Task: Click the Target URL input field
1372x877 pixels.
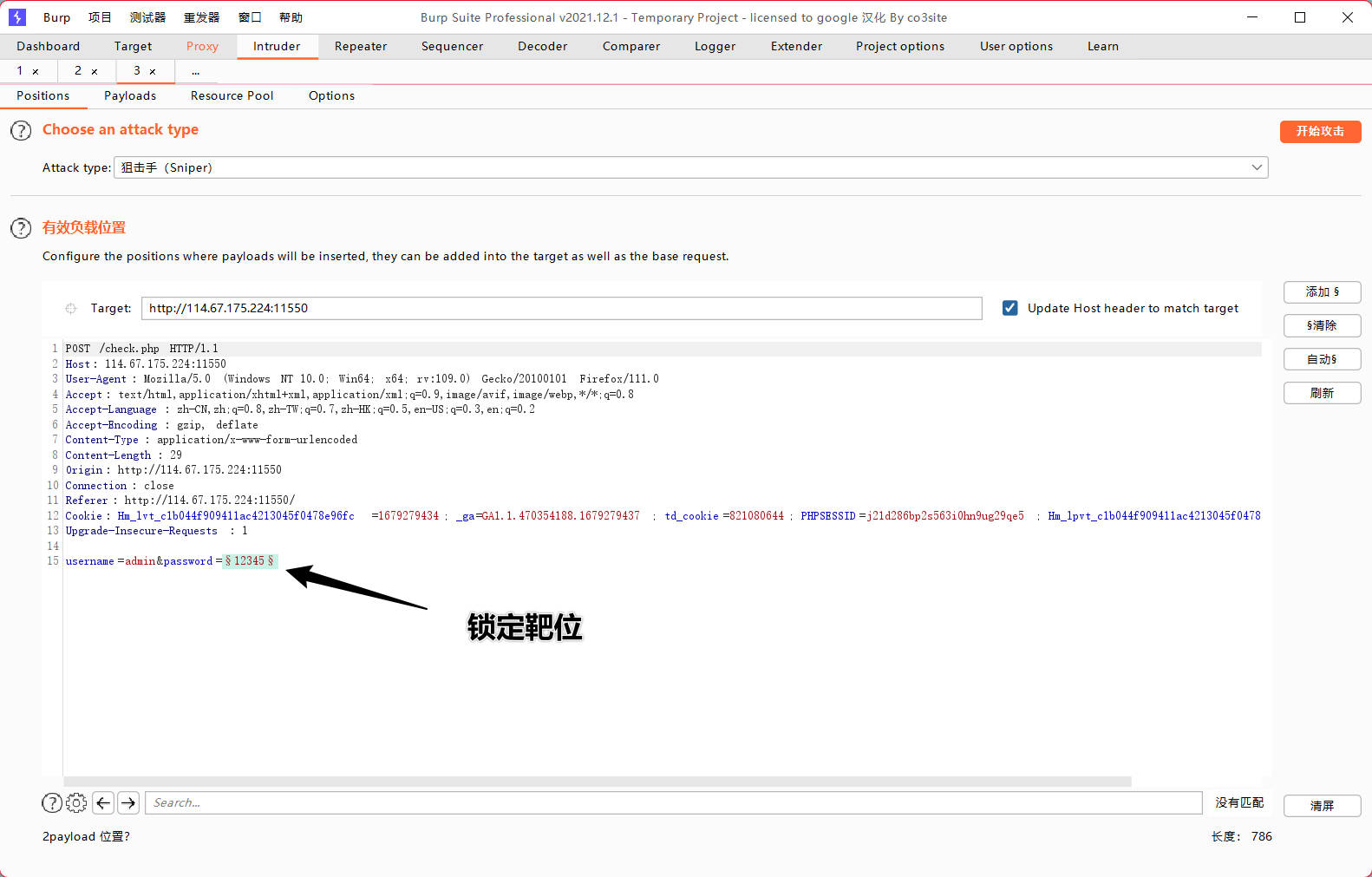Action: pos(561,308)
